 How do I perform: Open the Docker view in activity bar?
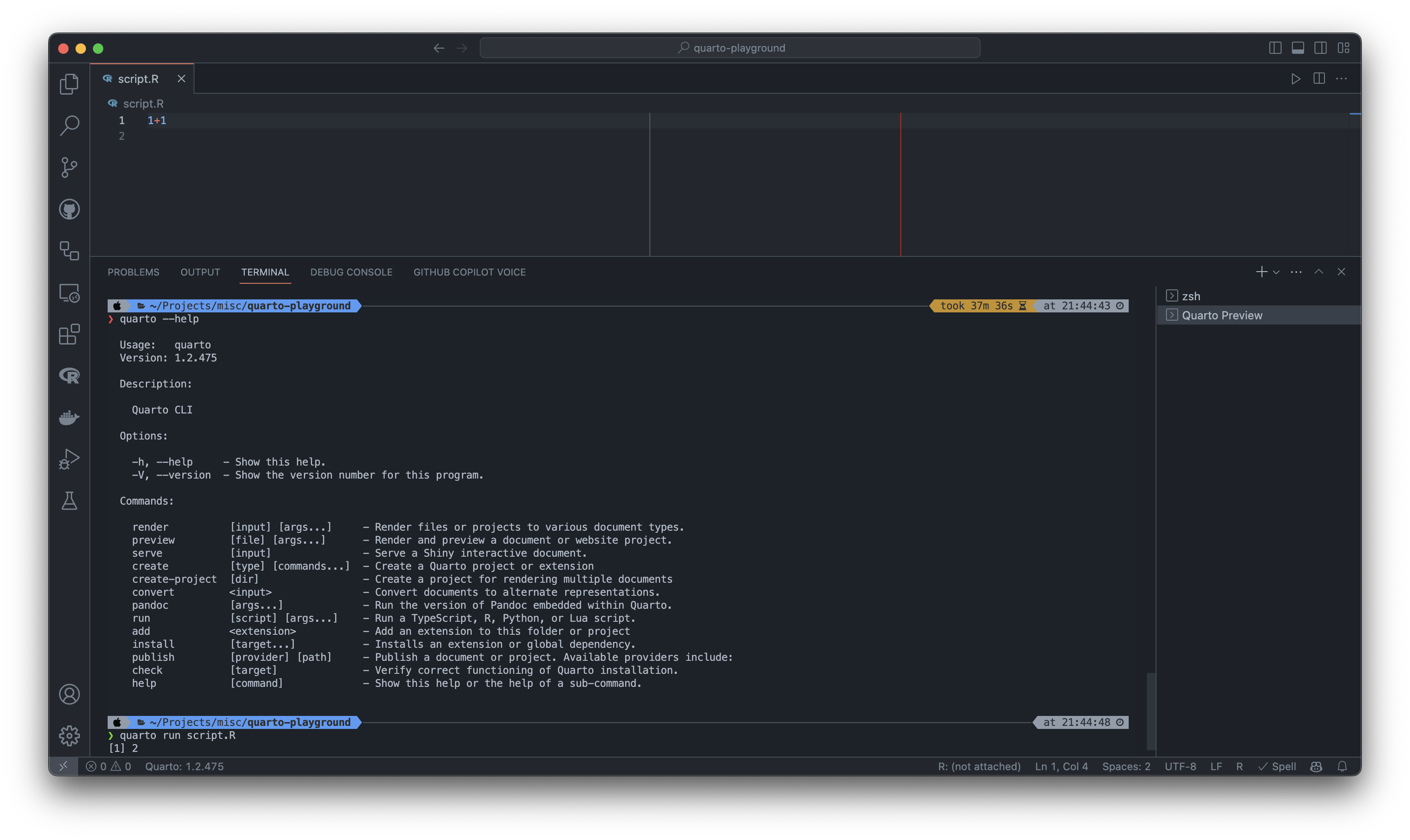69,418
